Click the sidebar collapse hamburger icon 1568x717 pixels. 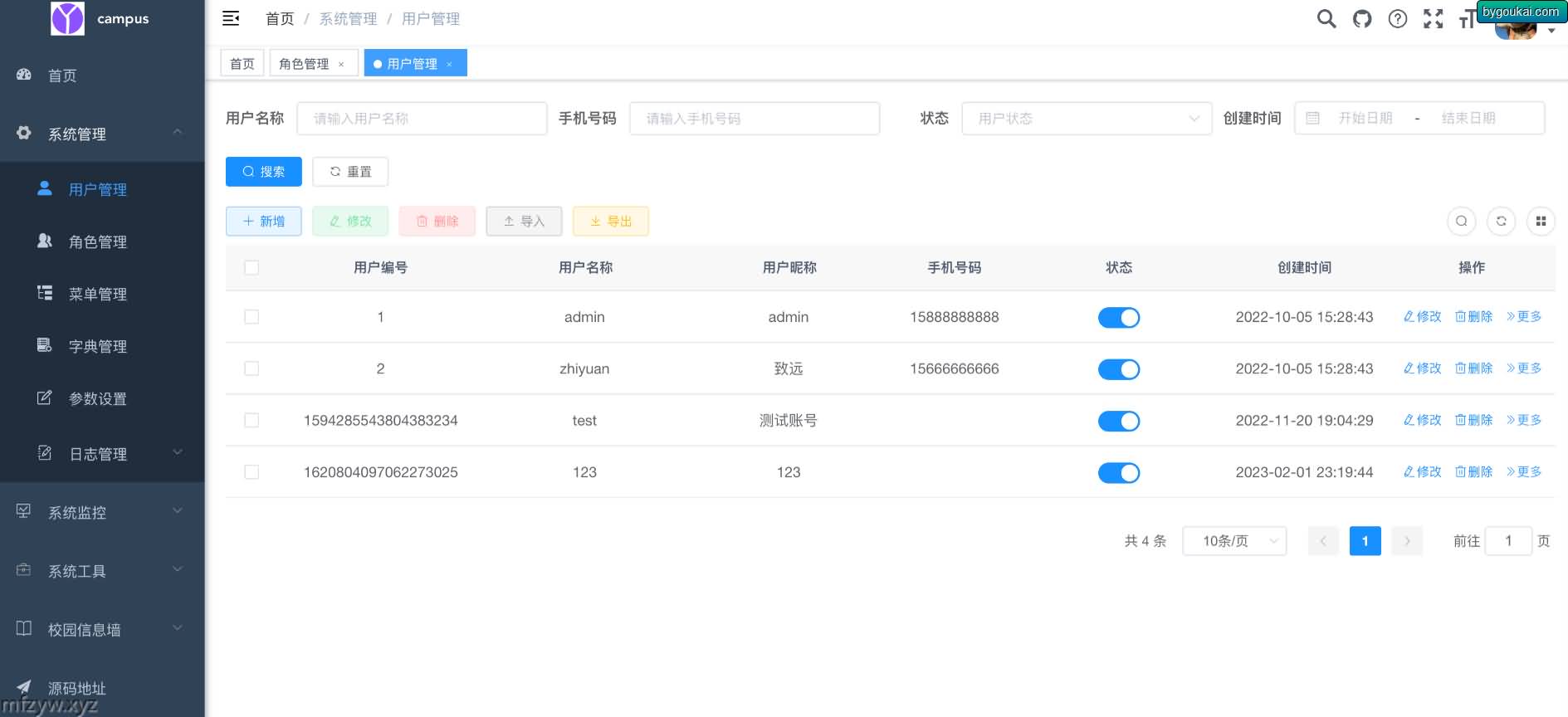tap(231, 18)
